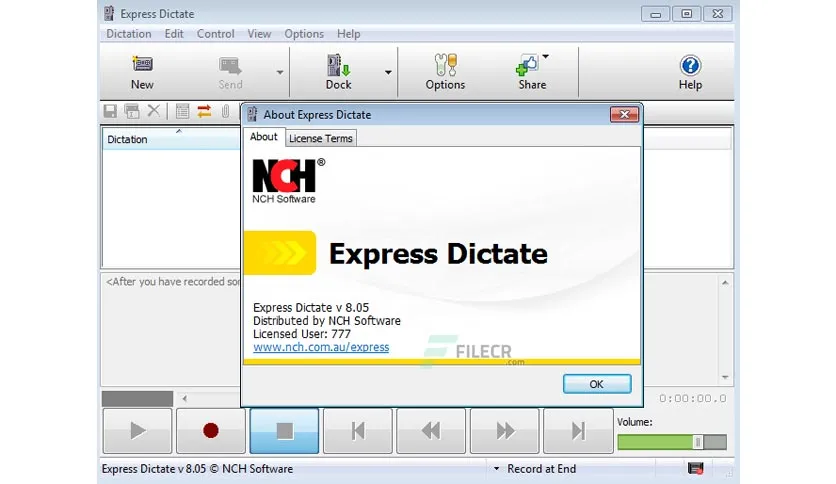The width and height of the screenshot is (836, 484).
Task: Click the Share toolbar icon
Action: (532, 72)
